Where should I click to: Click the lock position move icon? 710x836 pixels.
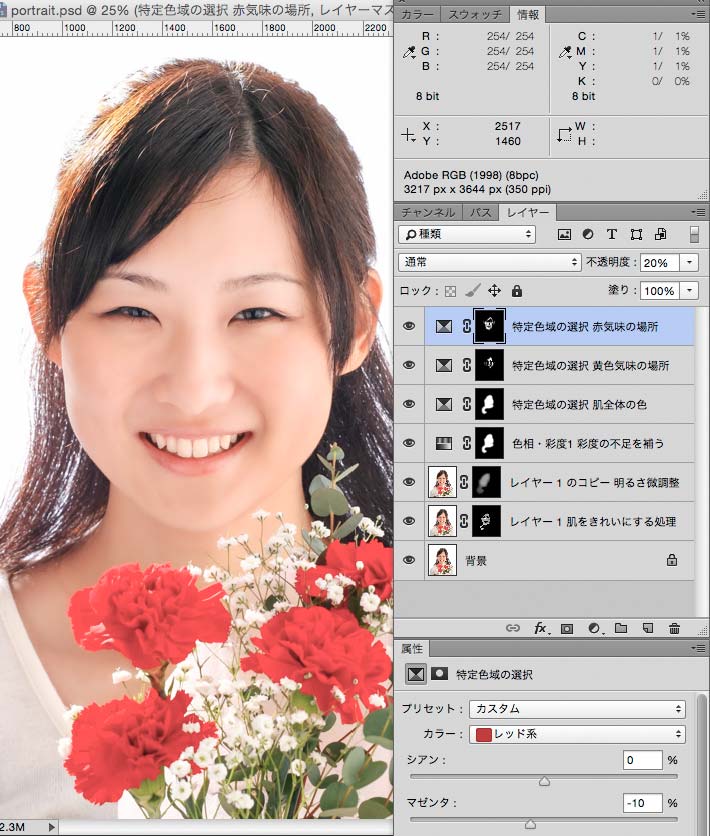click(x=494, y=291)
